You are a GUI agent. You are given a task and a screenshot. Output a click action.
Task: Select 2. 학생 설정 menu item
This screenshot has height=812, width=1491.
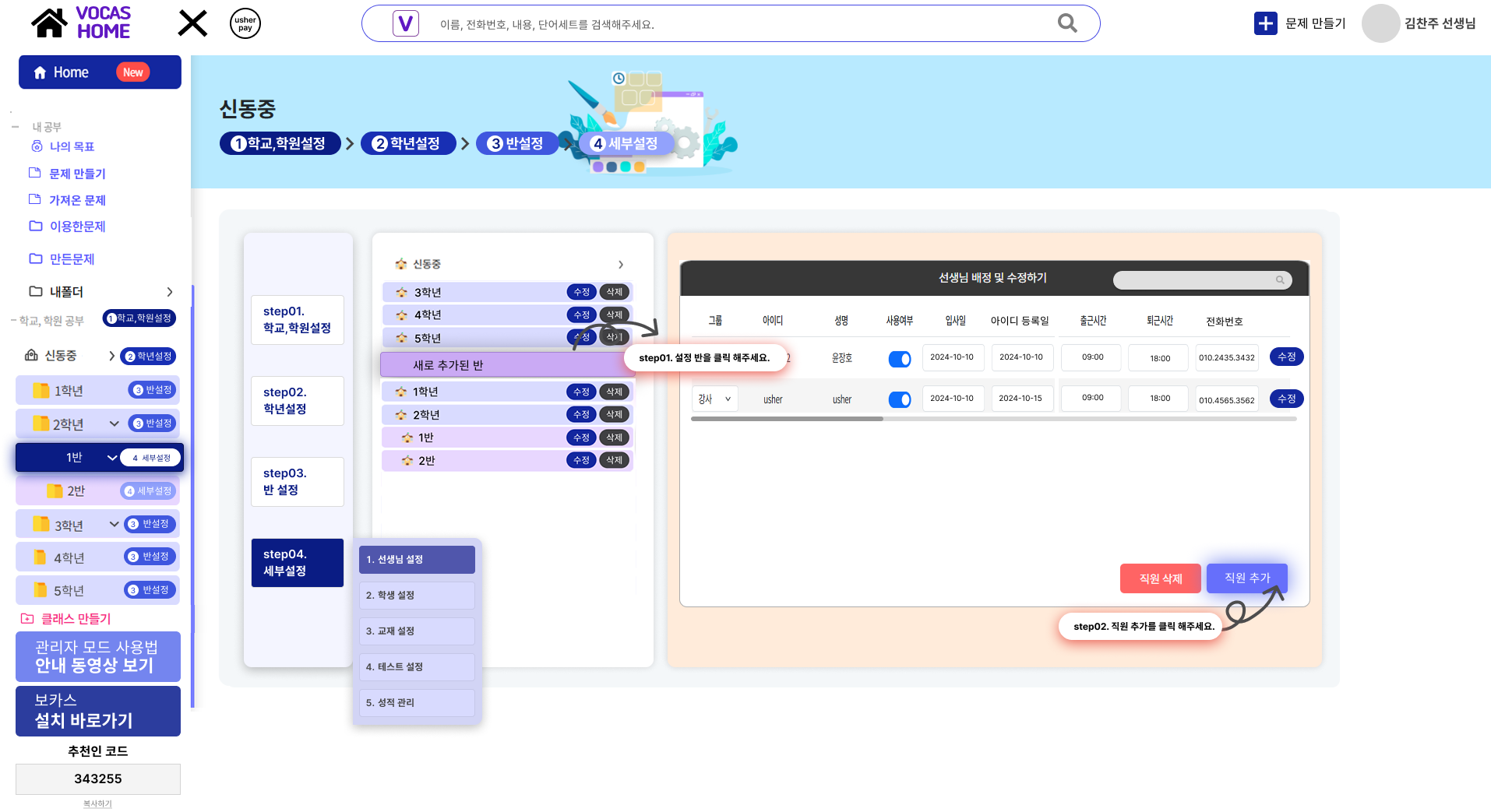pyautogui.click(x=417, y=596)
